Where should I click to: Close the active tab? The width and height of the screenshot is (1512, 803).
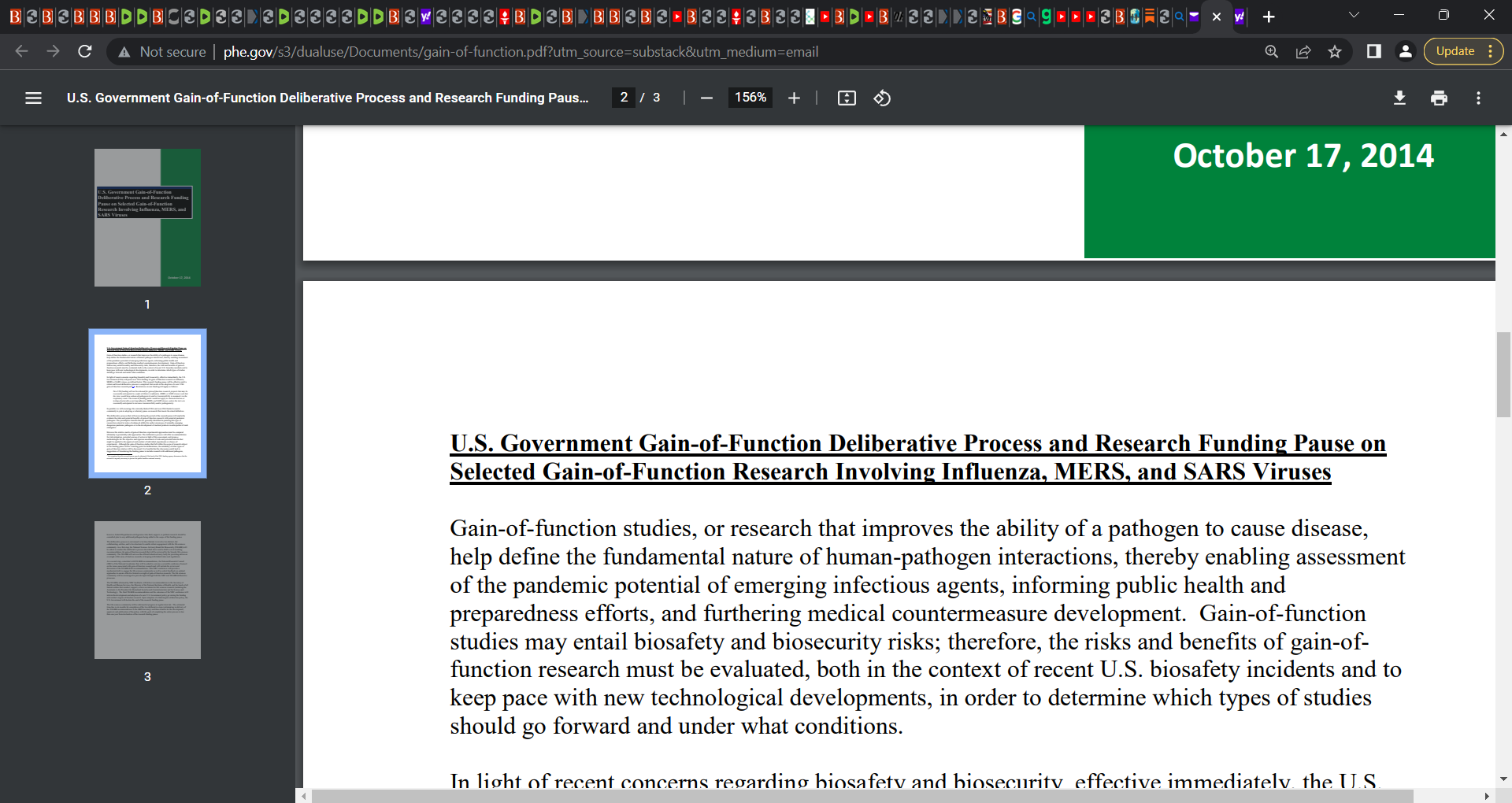click(x=1217, y=17)
